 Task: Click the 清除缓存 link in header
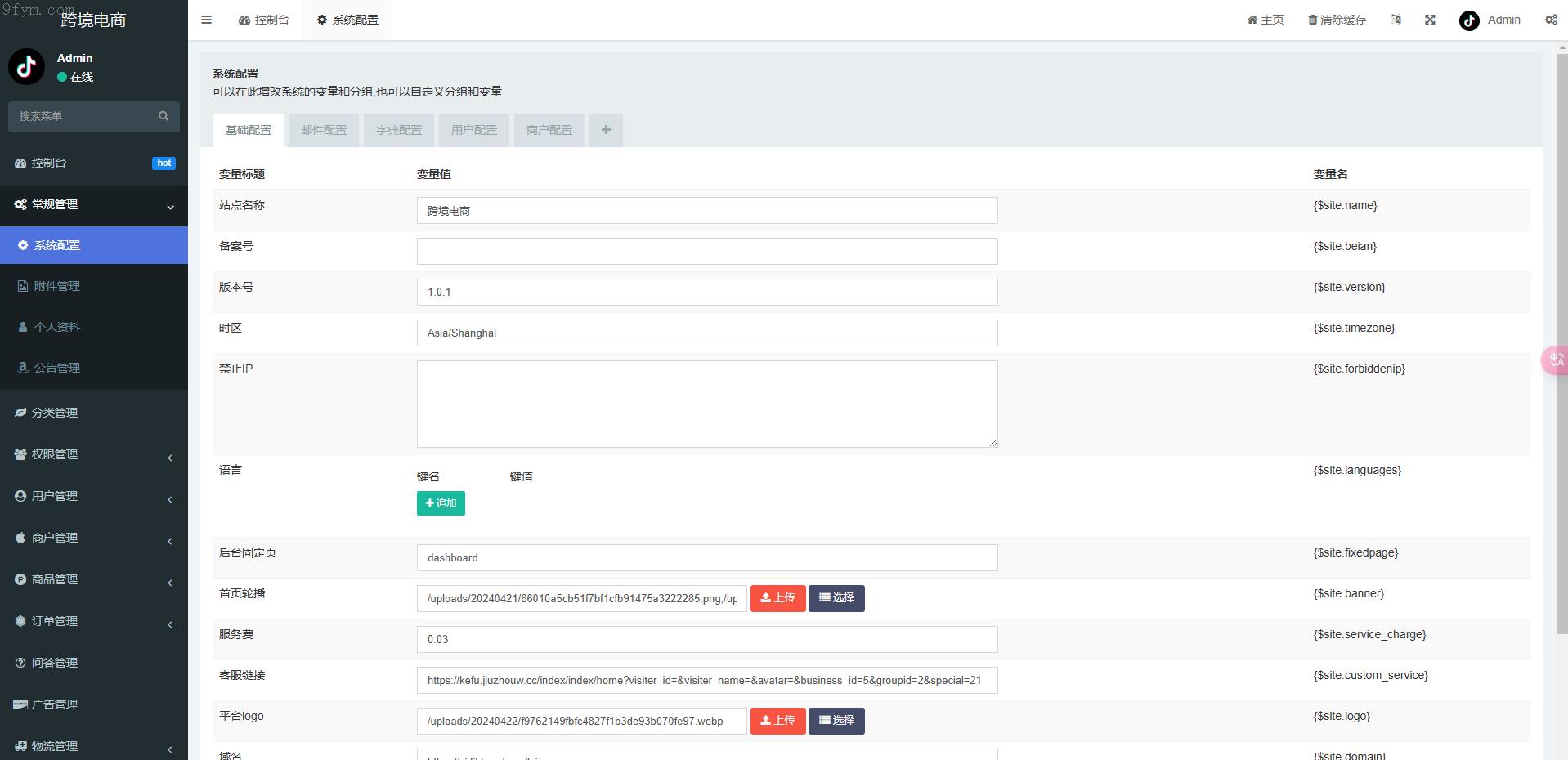[x=1337, y=20]
